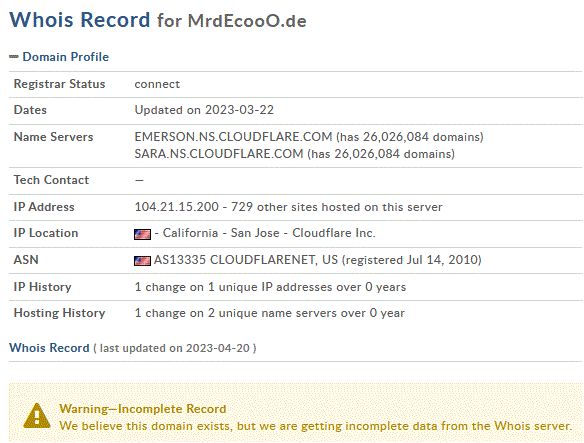This screenshot has height=443, width=584.
Task: Click the 104.21.15.200 IP address
Action: 177,207
